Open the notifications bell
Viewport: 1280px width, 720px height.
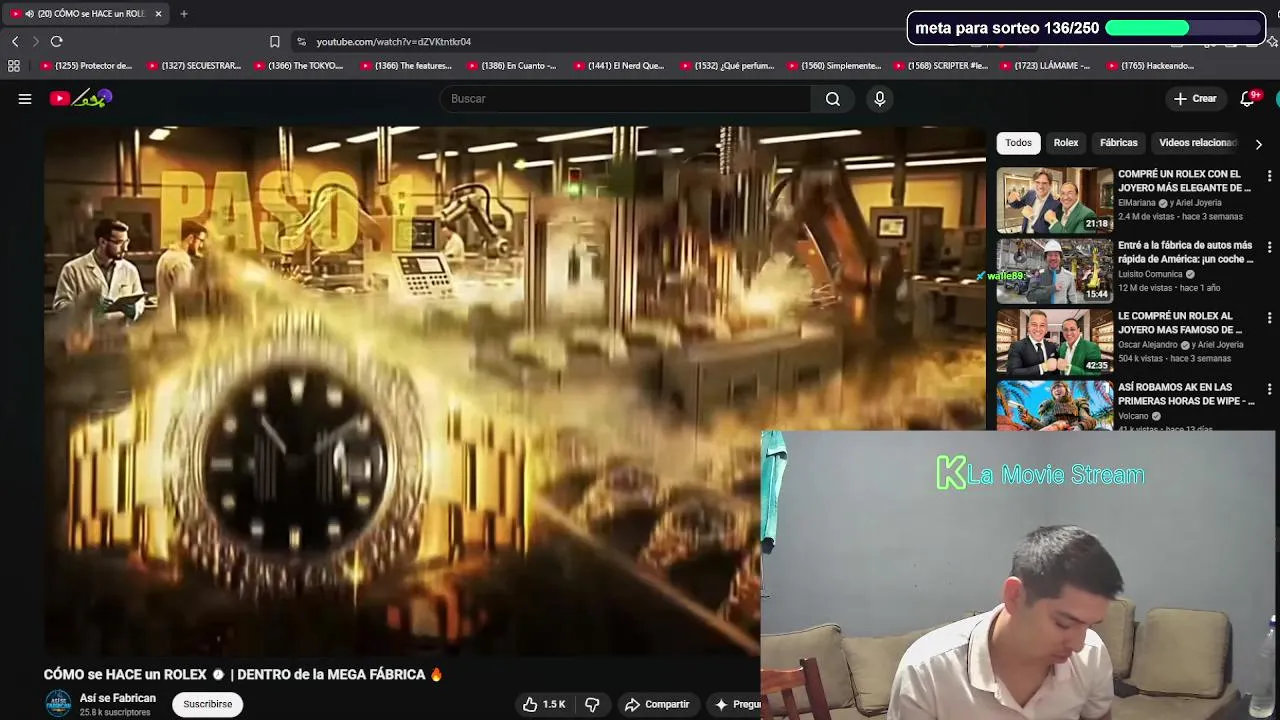[1248, 99]
